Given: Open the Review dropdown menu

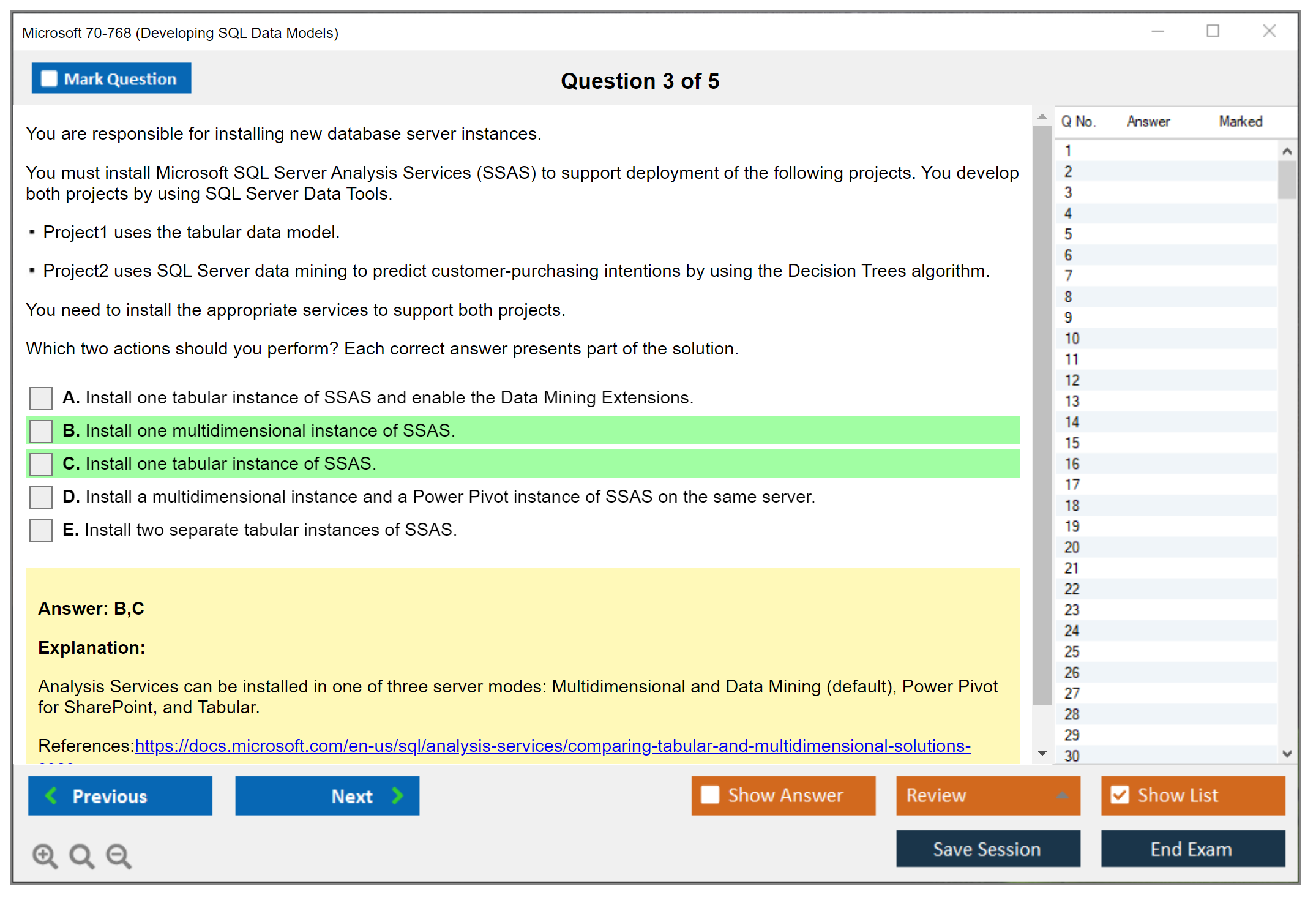Looking at the screenshot, I should click(x=1062, y=795).
